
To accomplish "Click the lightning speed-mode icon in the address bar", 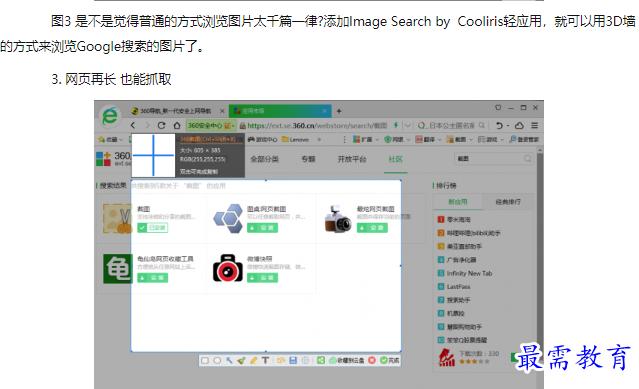I will click(x=395, y=125).
